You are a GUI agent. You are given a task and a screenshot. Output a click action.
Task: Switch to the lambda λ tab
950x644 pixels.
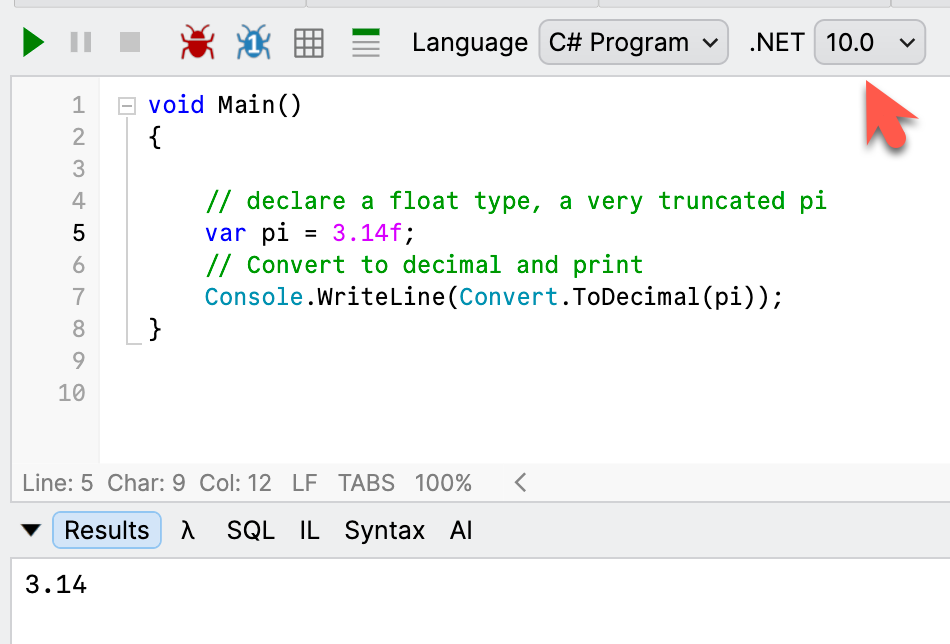[188, 530]
